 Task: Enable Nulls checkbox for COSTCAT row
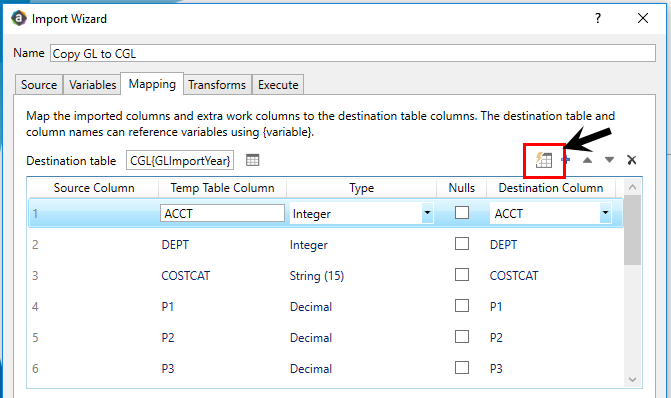click(x=462, y=274)
